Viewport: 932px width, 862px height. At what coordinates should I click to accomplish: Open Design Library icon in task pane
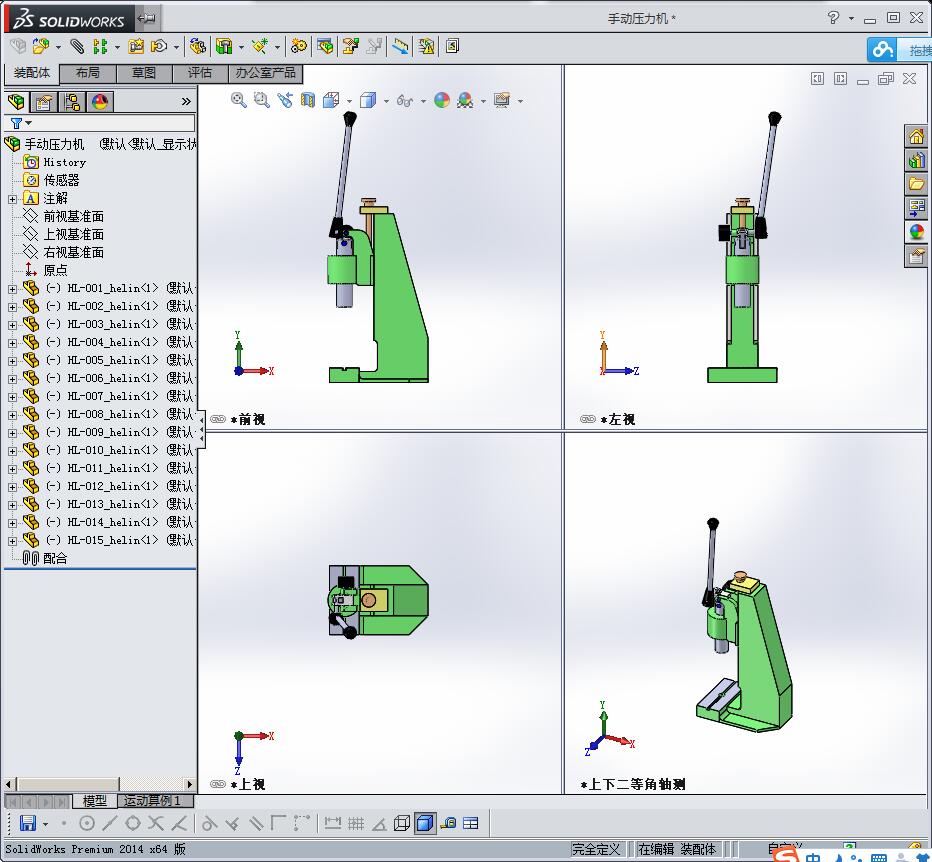pyautogui.click(x=916, y=160)
